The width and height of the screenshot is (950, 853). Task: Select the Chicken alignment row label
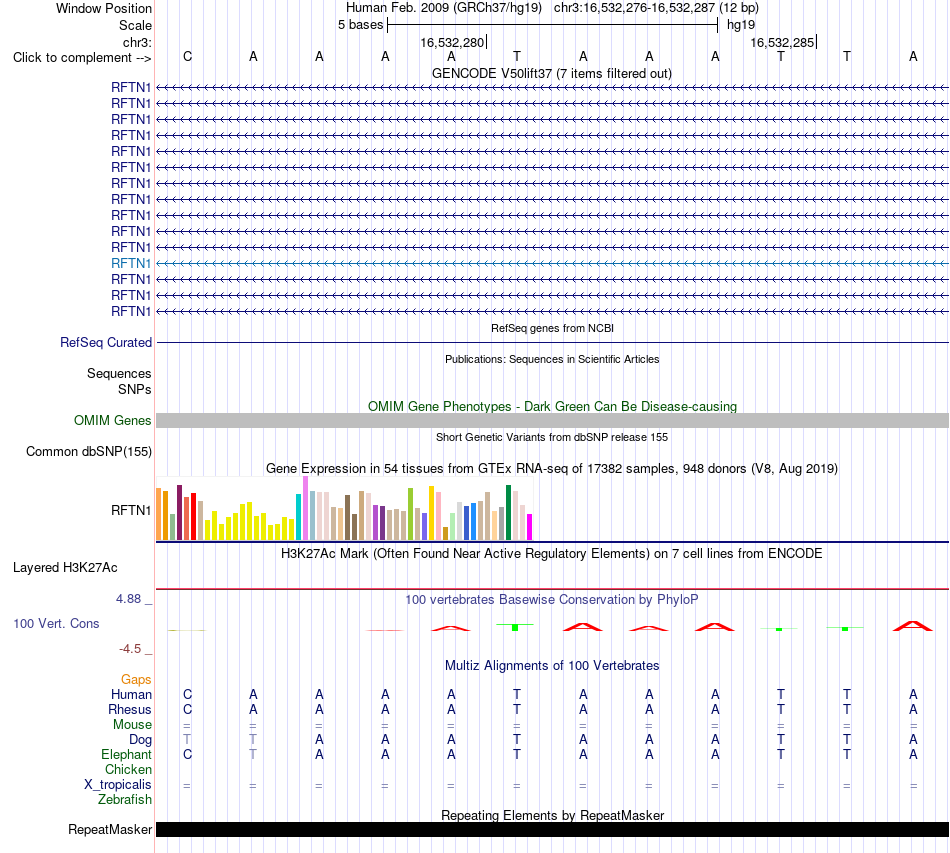coord(128,769)
